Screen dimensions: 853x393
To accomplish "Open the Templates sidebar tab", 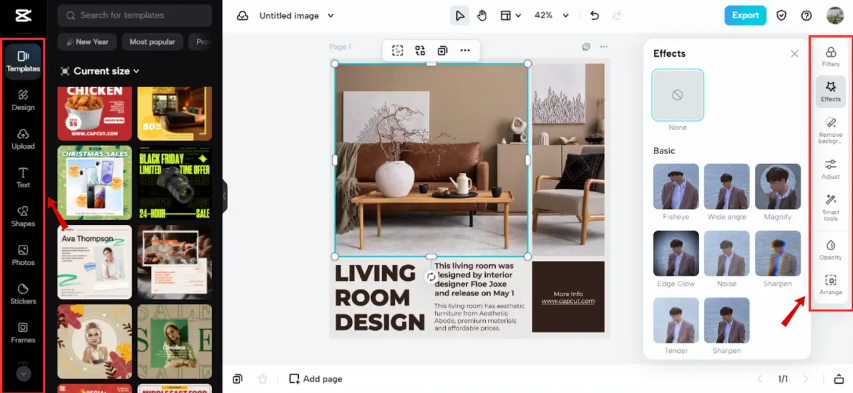I will (x=23, y=61).
